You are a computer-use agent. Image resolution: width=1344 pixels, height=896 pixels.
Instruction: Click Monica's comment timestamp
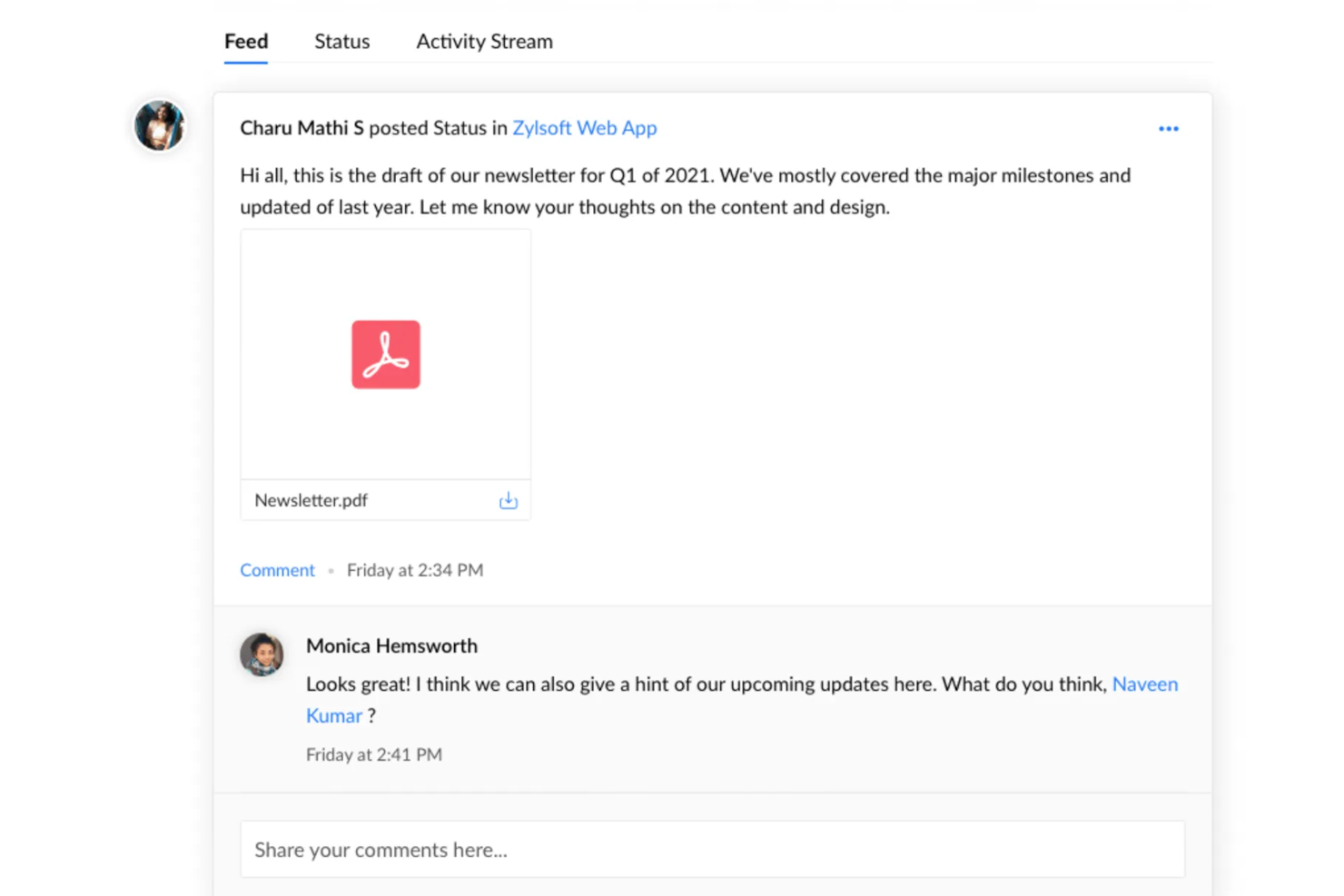point(373,753)
